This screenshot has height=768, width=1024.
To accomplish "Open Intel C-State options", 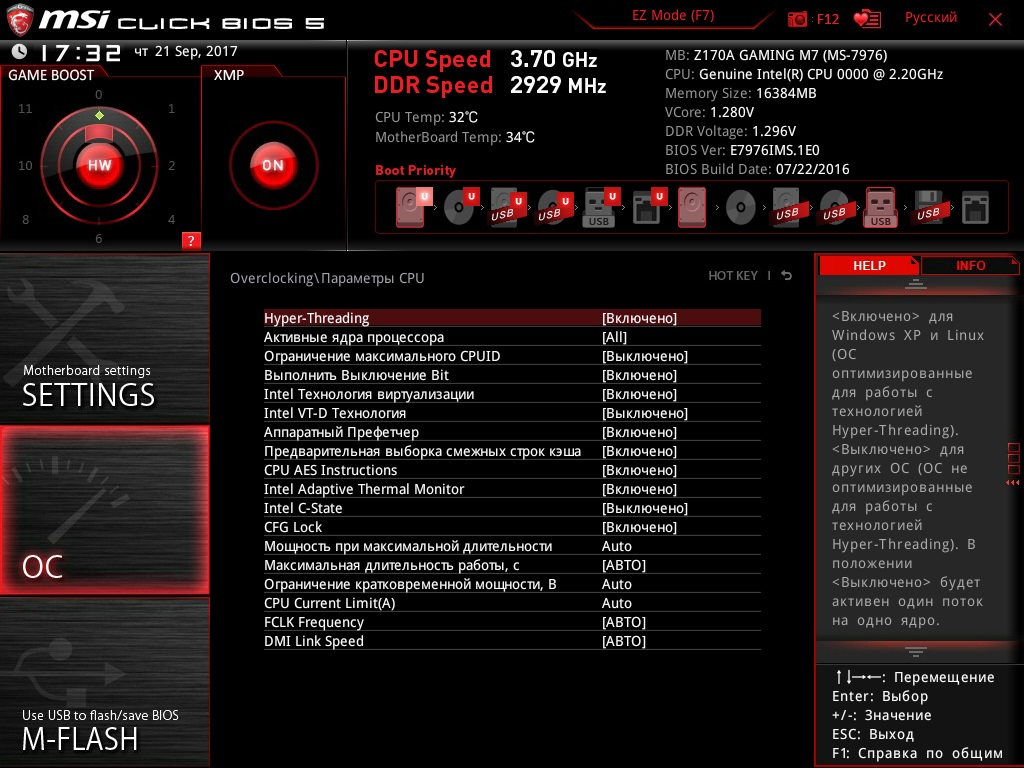I will click(x=512, y=507).
